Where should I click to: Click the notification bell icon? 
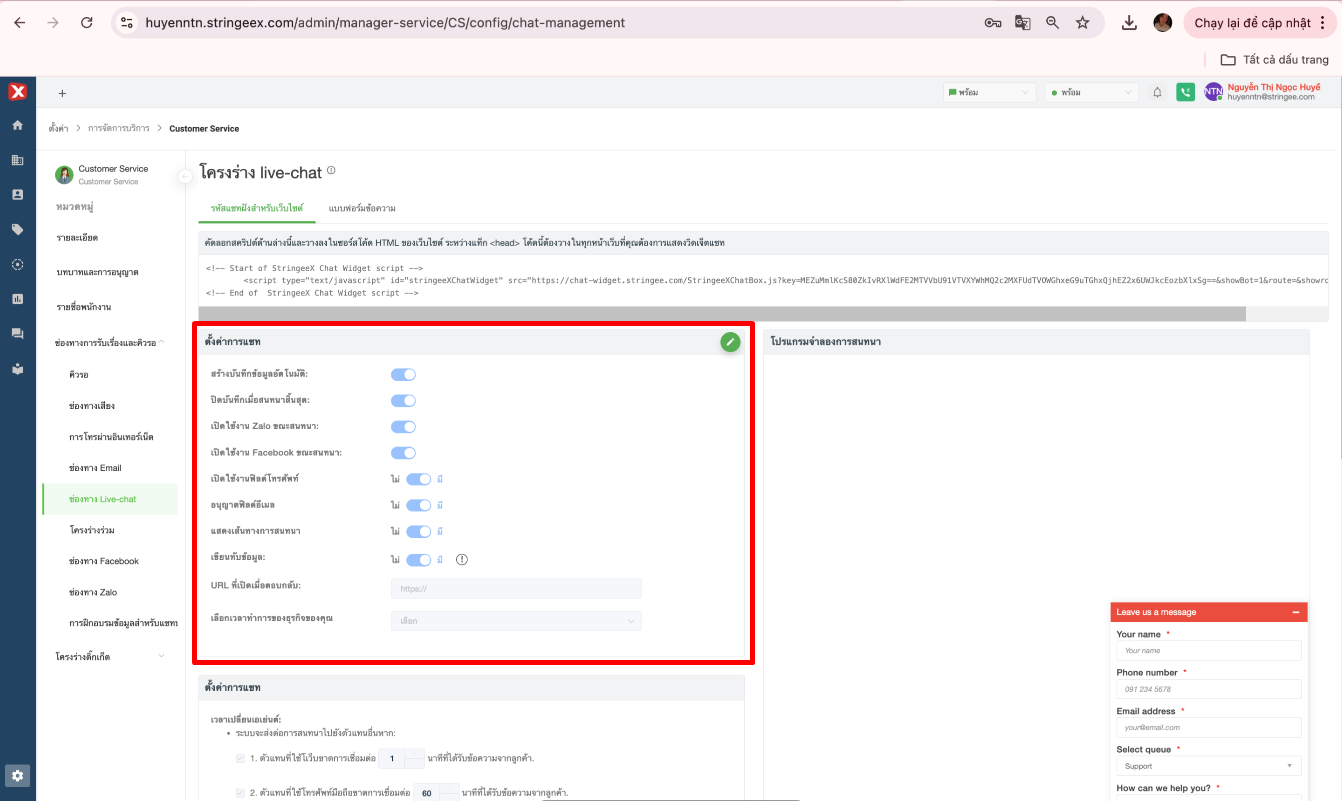(1157, 92)
